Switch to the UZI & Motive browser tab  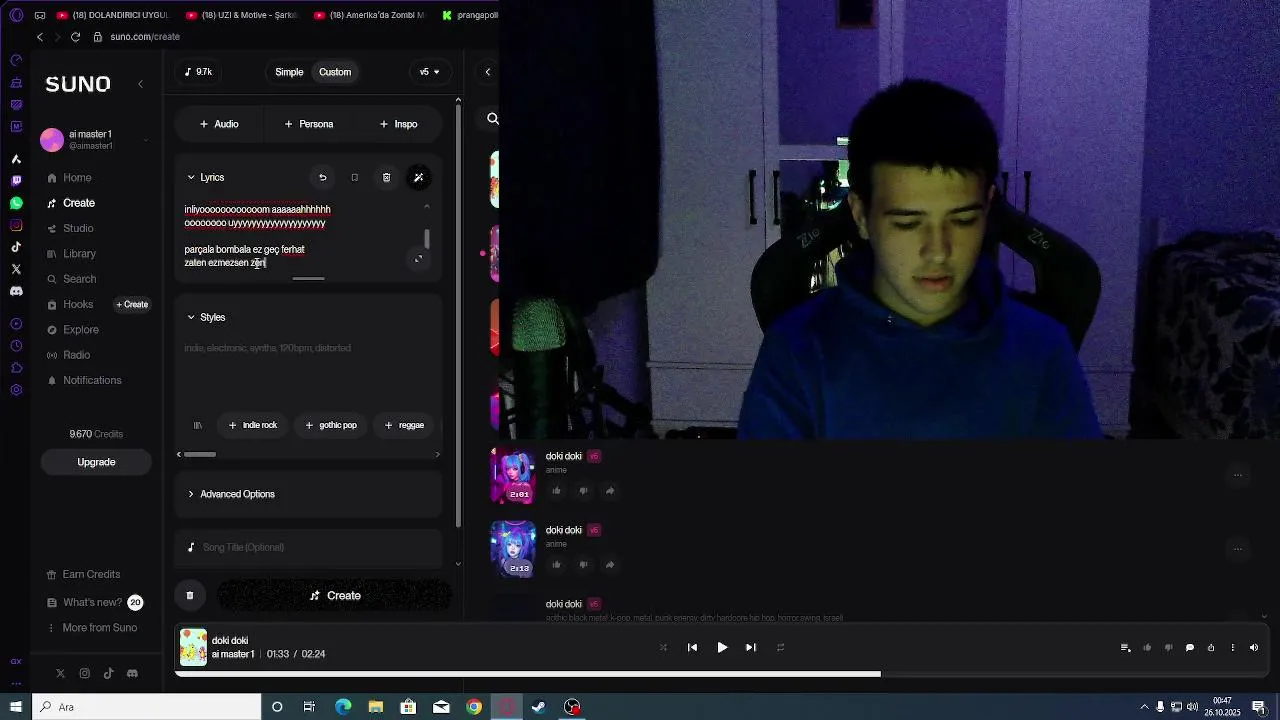click(x=241, y=15)
